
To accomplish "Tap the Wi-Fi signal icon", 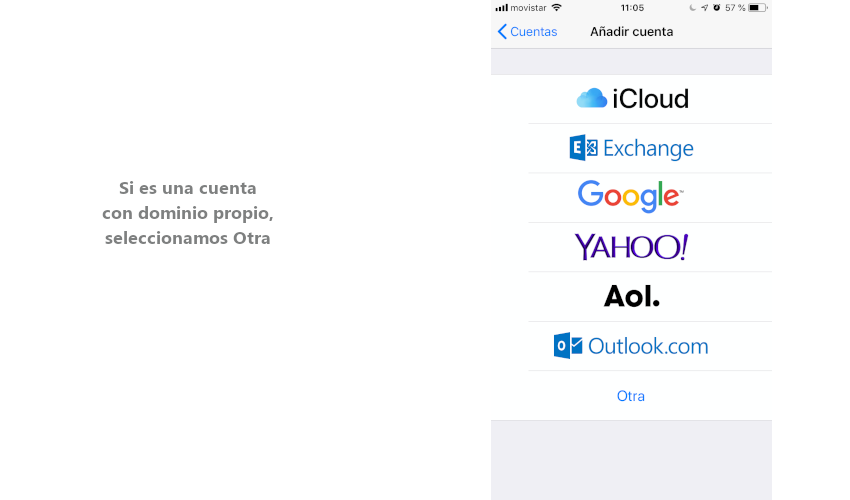I will pyautogui.click(x=557, y=8).
